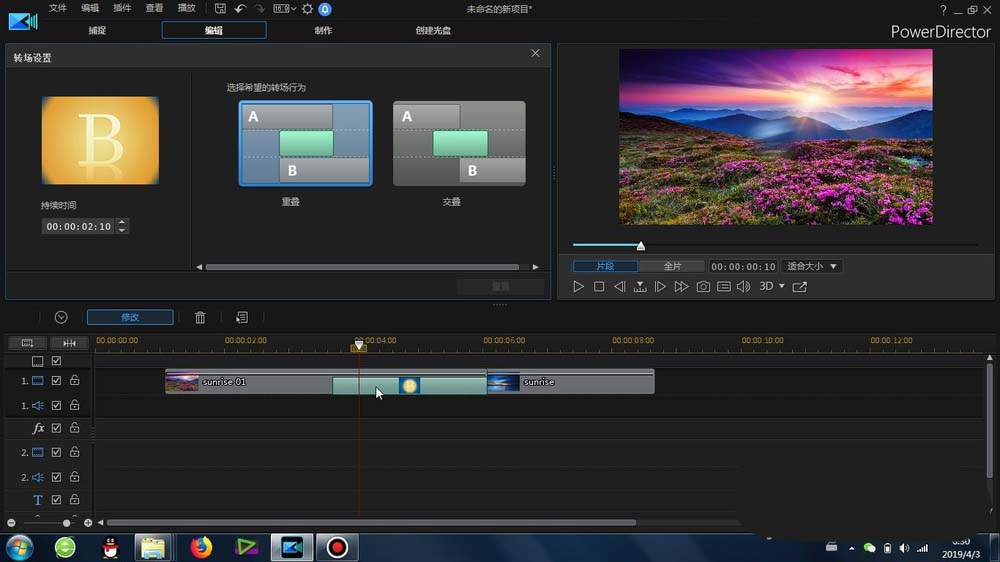Delete the selected item with the trash icon

click(200, 317)
